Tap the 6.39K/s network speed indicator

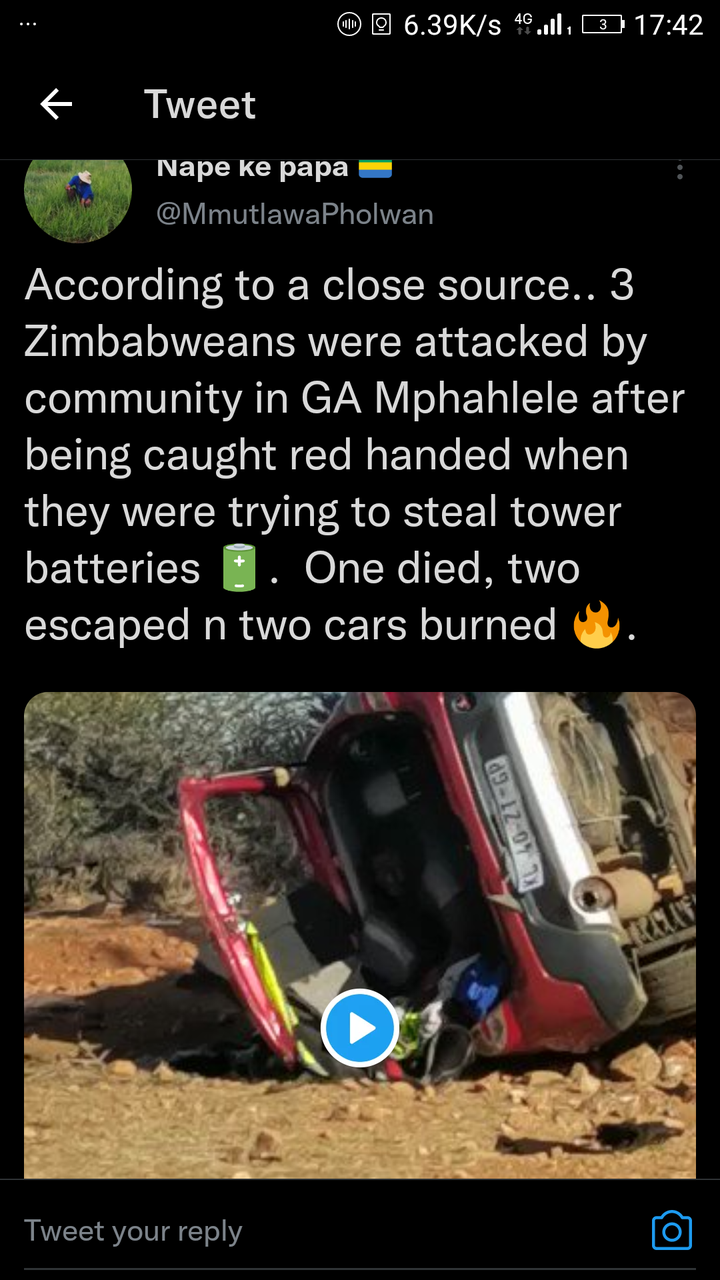[x=452, y=25]
